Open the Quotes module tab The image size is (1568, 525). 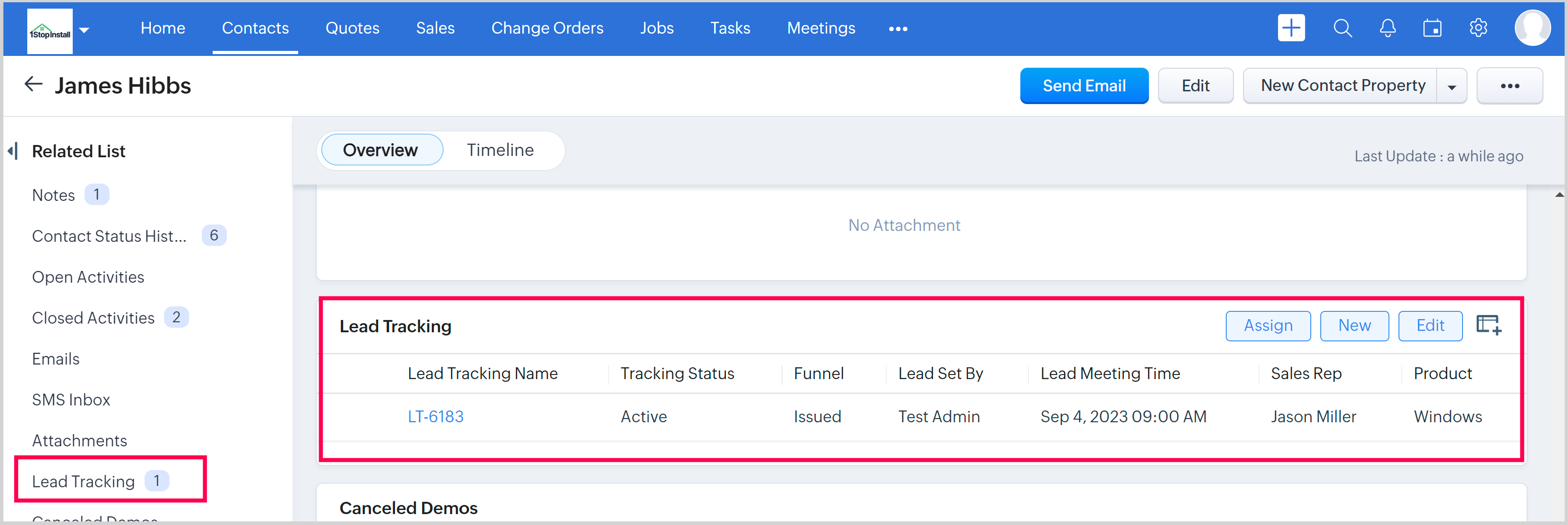pos(352,28)
